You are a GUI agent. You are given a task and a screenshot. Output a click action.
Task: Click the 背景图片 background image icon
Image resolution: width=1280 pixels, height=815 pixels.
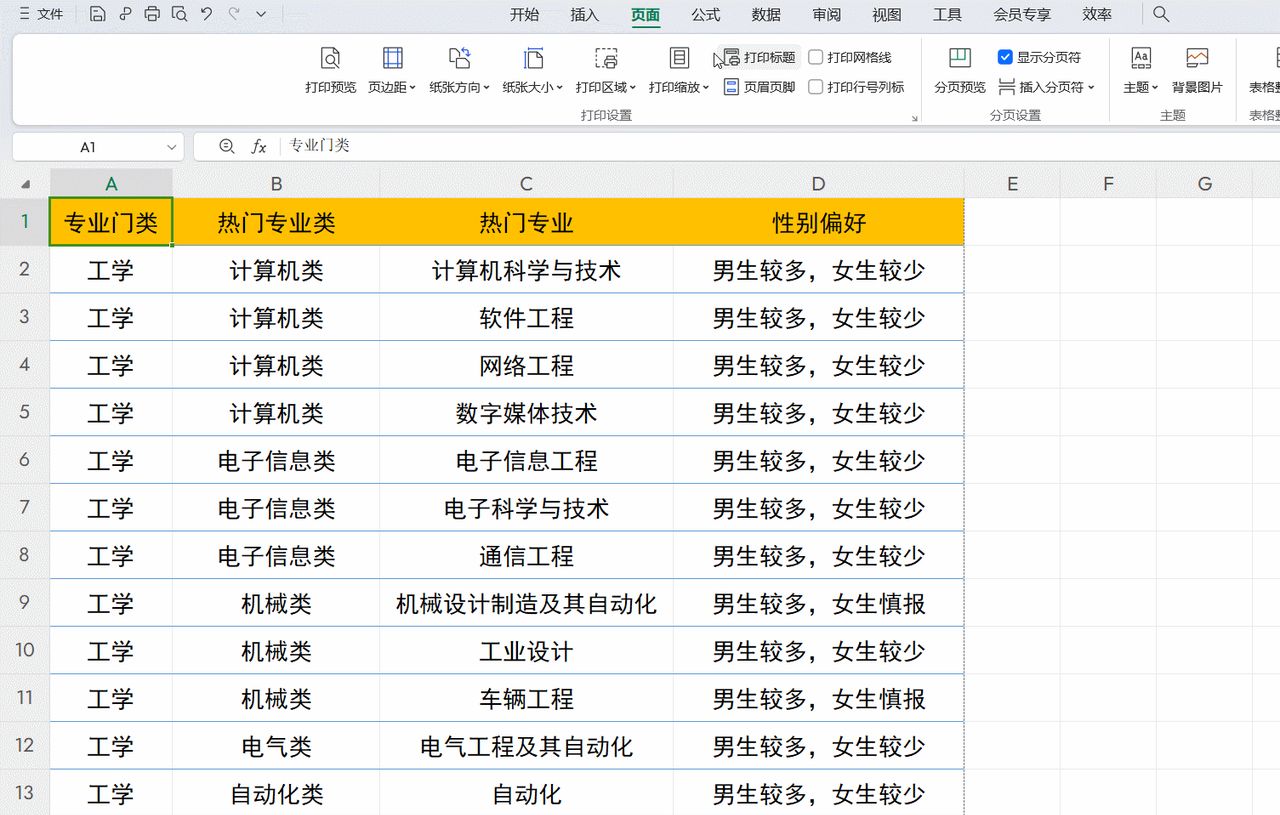click(1197, 69)
